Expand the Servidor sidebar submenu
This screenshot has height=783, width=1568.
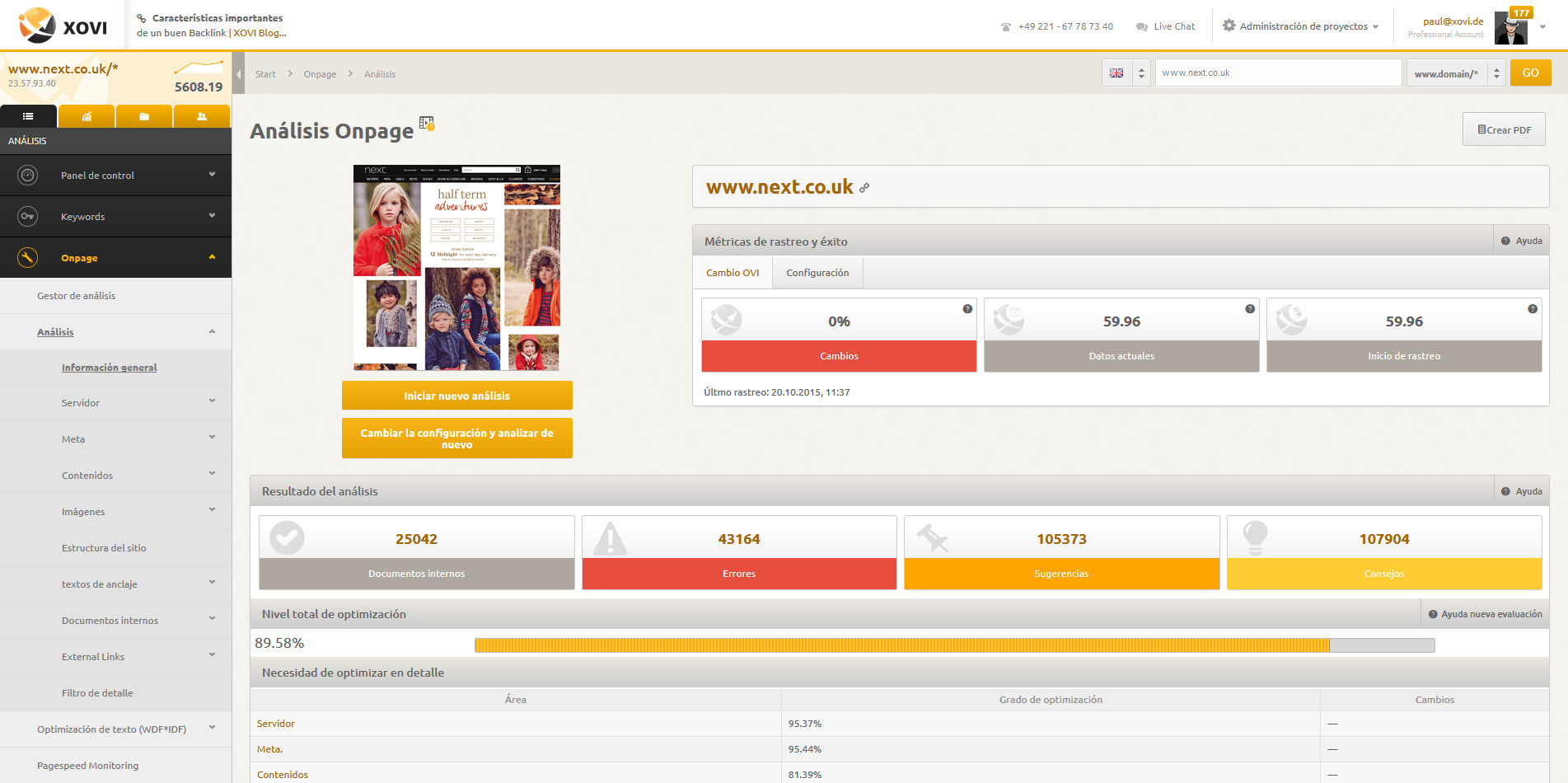[212, 402]
